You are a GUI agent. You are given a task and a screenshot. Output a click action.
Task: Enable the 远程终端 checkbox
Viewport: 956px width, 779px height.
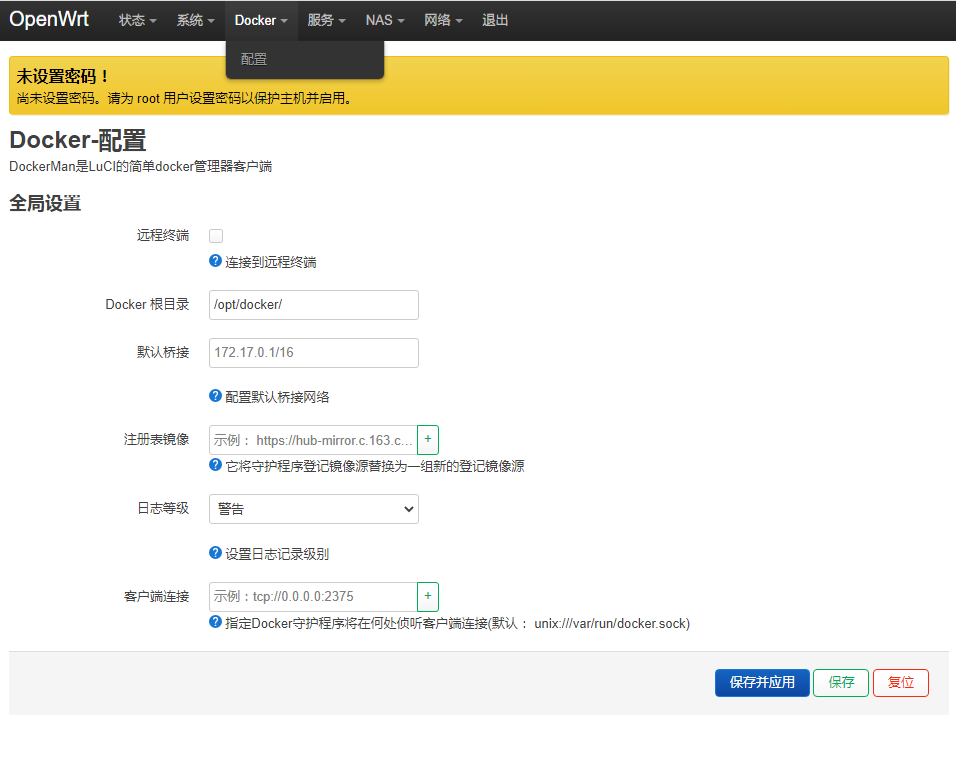click(216, 236)
